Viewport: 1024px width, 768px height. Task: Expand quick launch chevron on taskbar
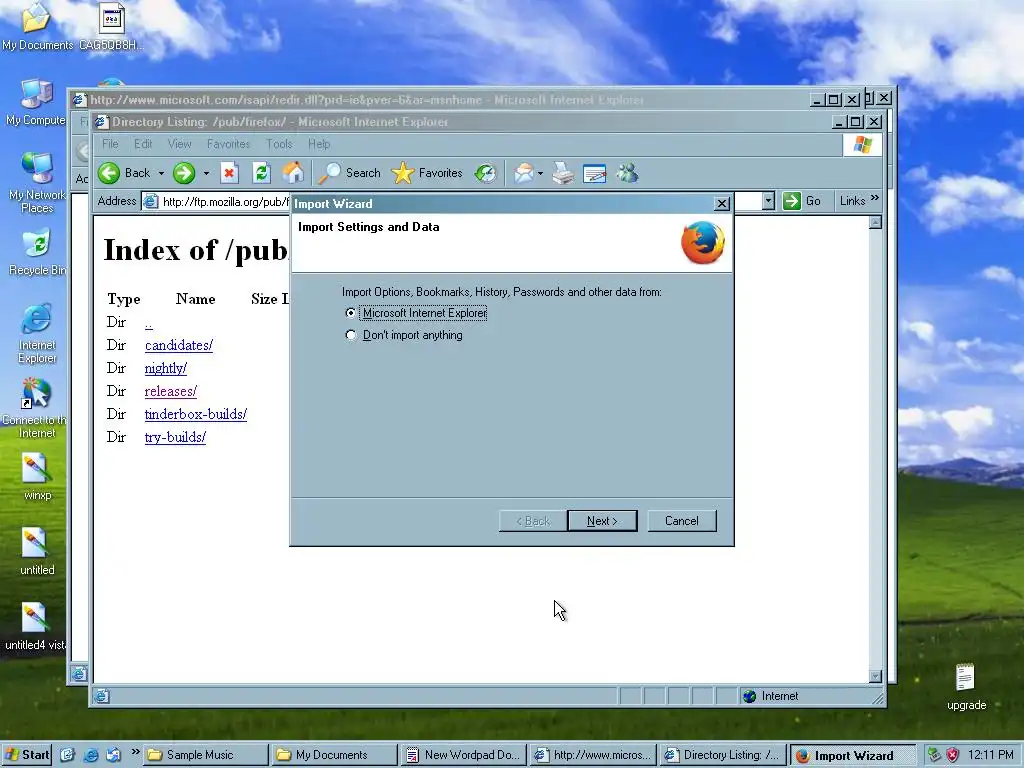[x=135, y=752]
